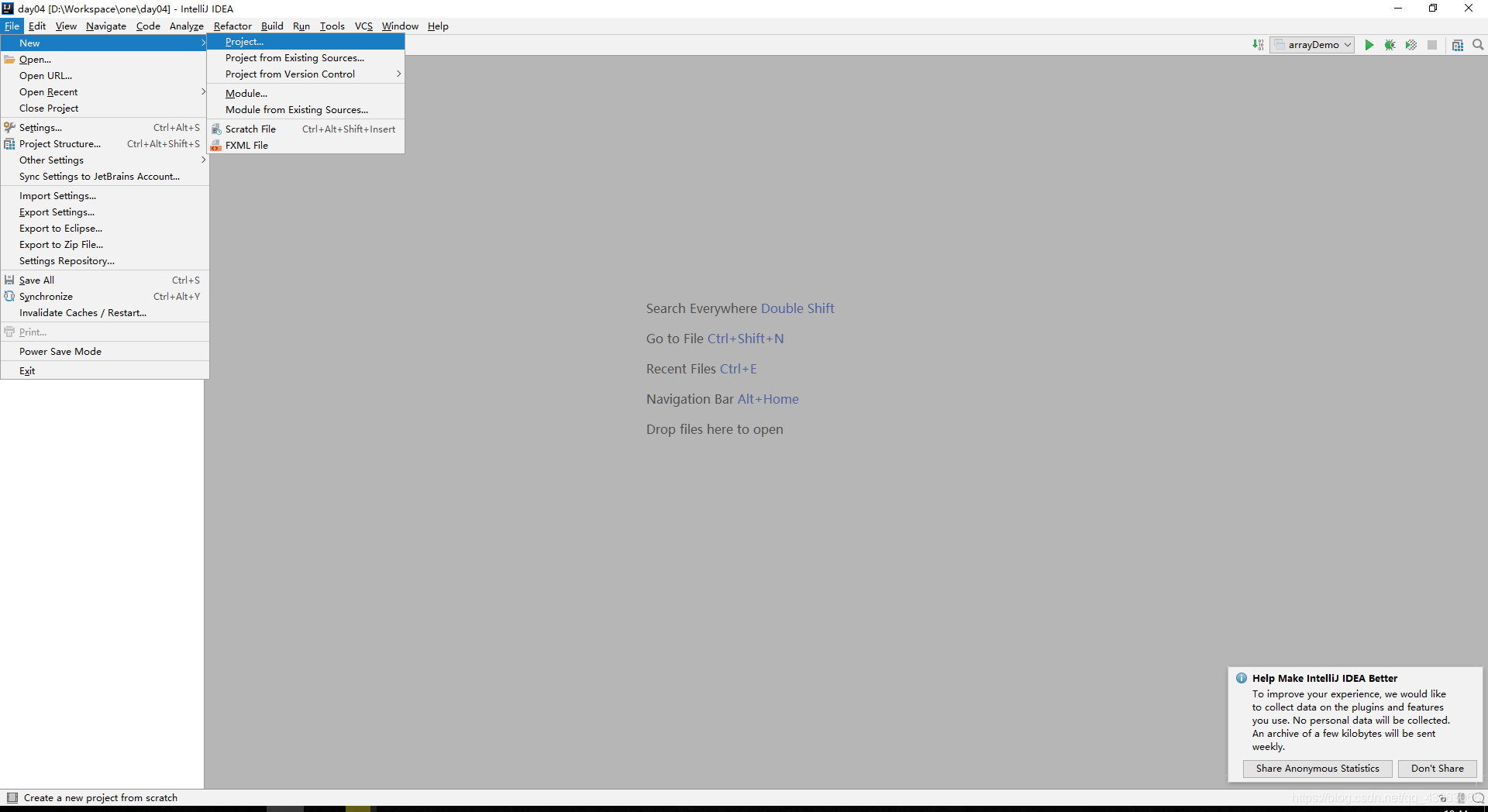The height and width of the screenshot is (812, 1488).
Task: Click 'Recent Files Ctrl+E' hint text
Action: click(x=701, y=369)
